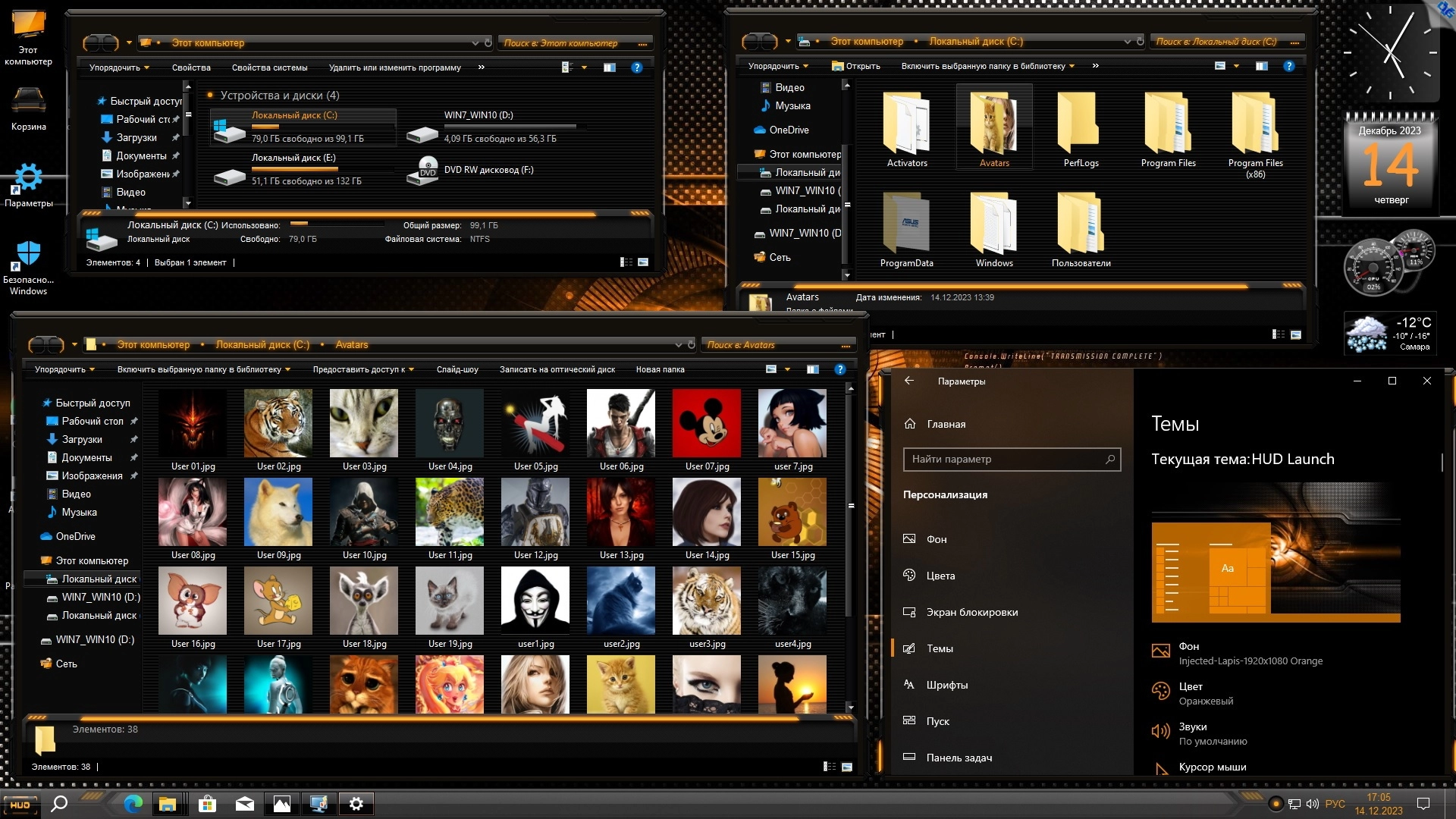Open Предоставить доступ к dropdown

pyautogui.click(x=363, y=369)
